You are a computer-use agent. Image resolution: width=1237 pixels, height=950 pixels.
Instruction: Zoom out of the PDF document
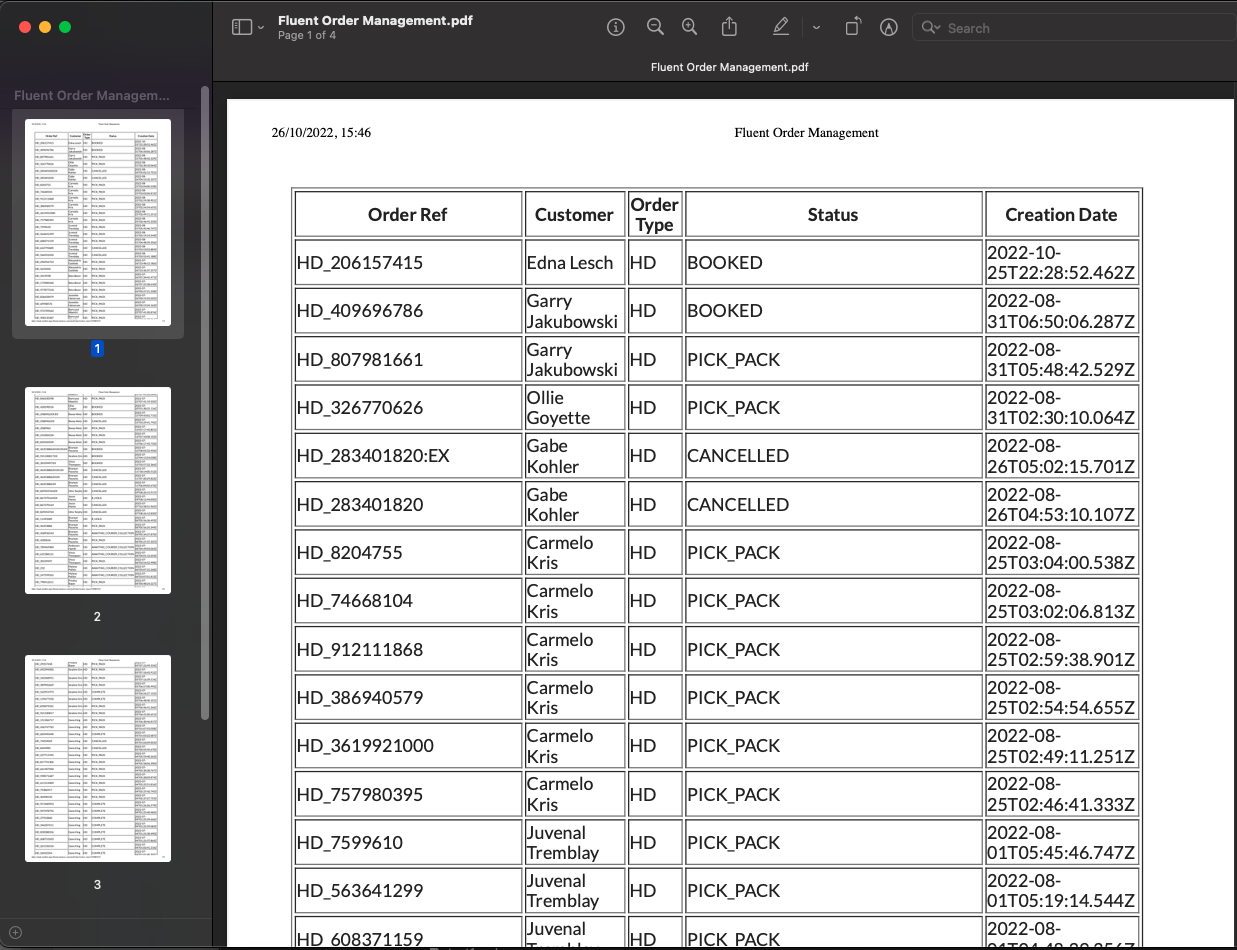point(655,28)
